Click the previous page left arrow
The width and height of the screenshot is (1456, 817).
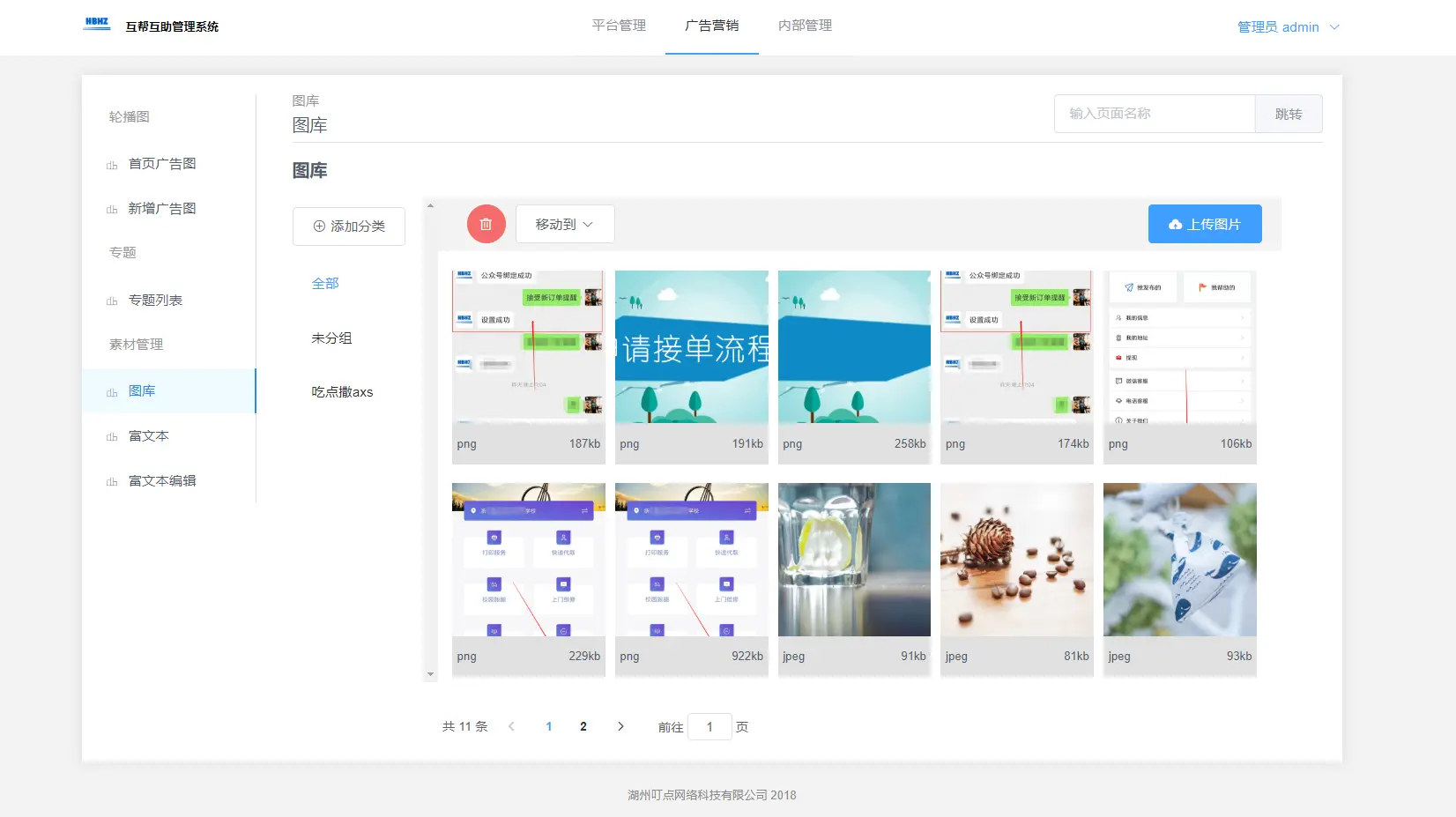tap(511, 726)
